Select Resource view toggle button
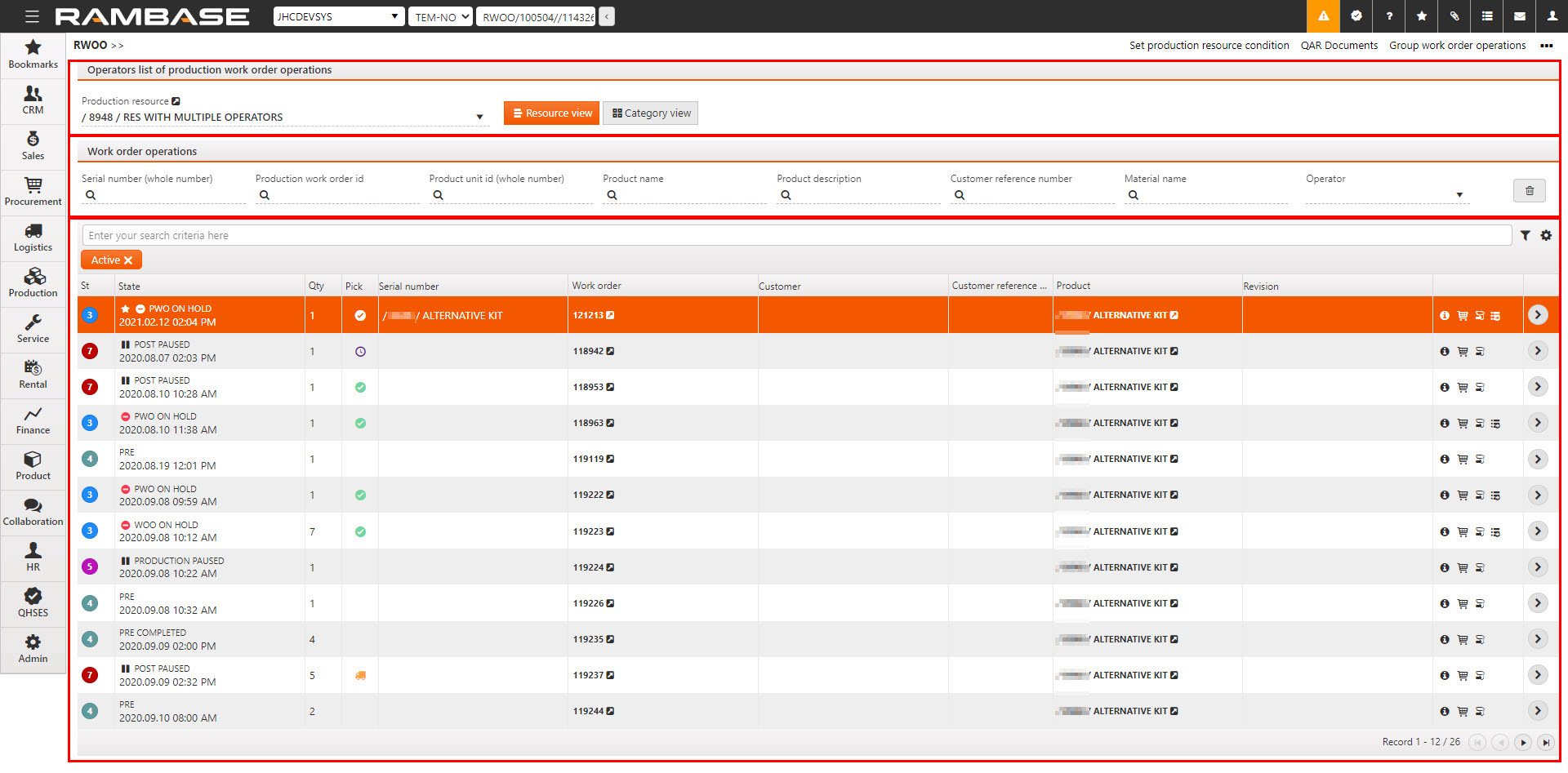 551,113
